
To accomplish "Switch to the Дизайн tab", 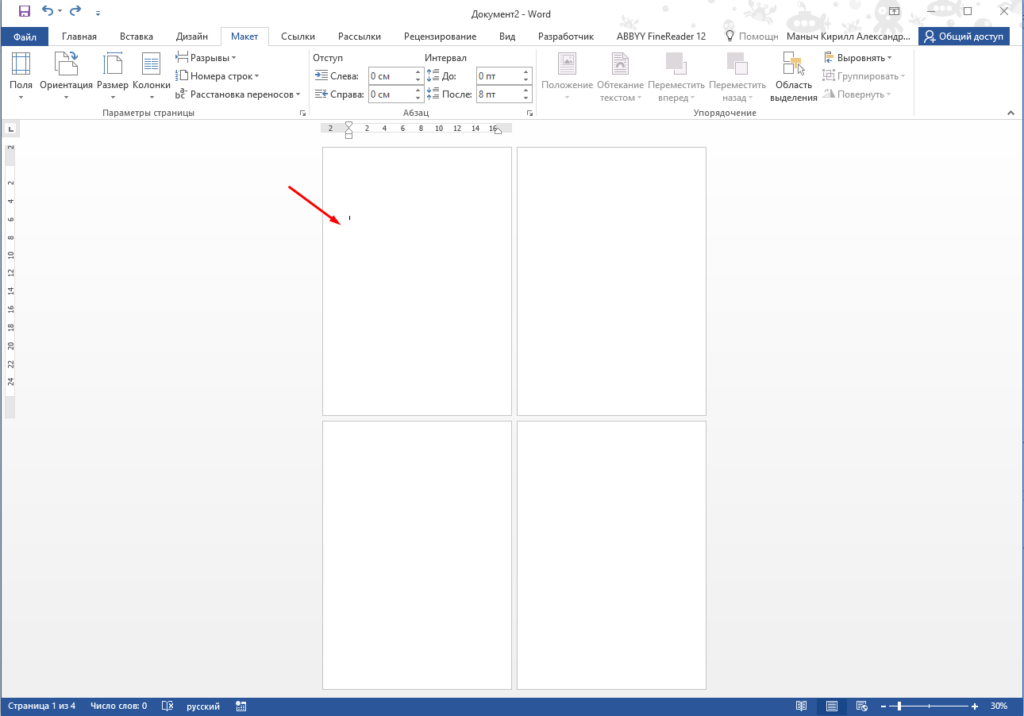I will [191, 37].
